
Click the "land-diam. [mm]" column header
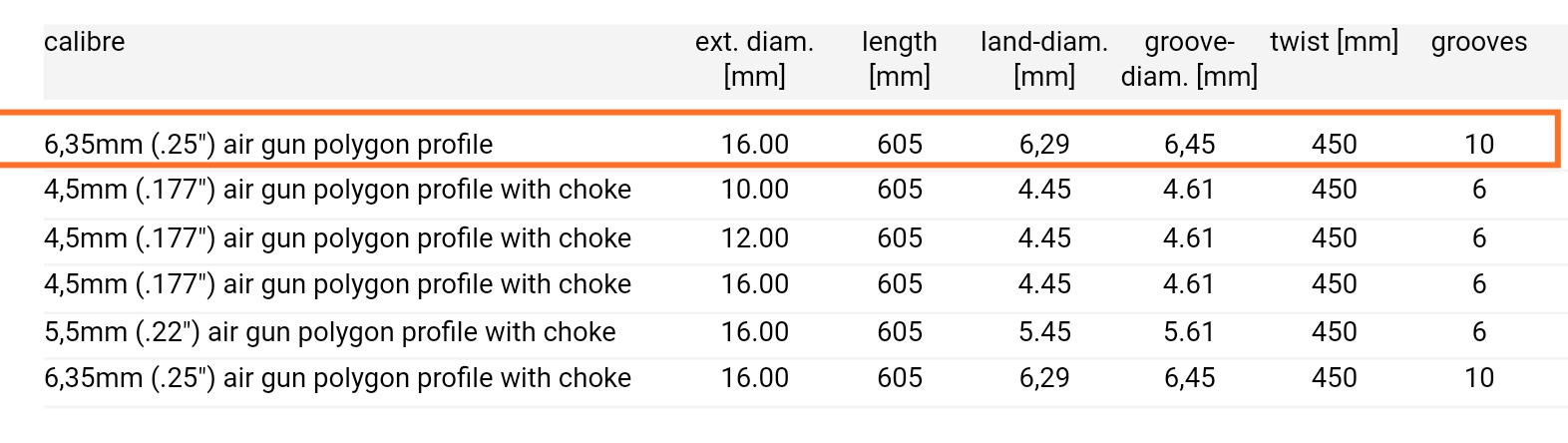pos(1044,59)
